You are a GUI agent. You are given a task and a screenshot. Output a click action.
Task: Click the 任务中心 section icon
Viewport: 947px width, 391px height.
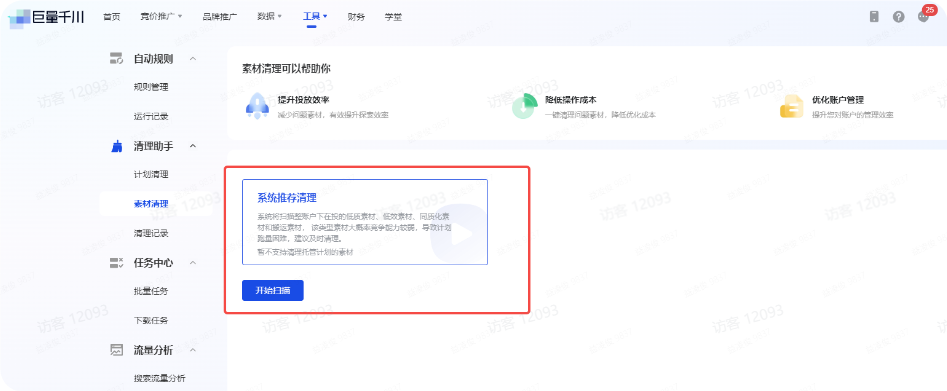coord(116,263)
